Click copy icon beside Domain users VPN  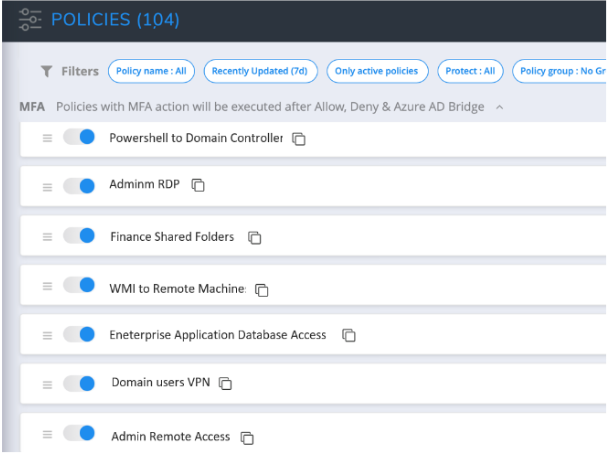[x=225, y=383]
